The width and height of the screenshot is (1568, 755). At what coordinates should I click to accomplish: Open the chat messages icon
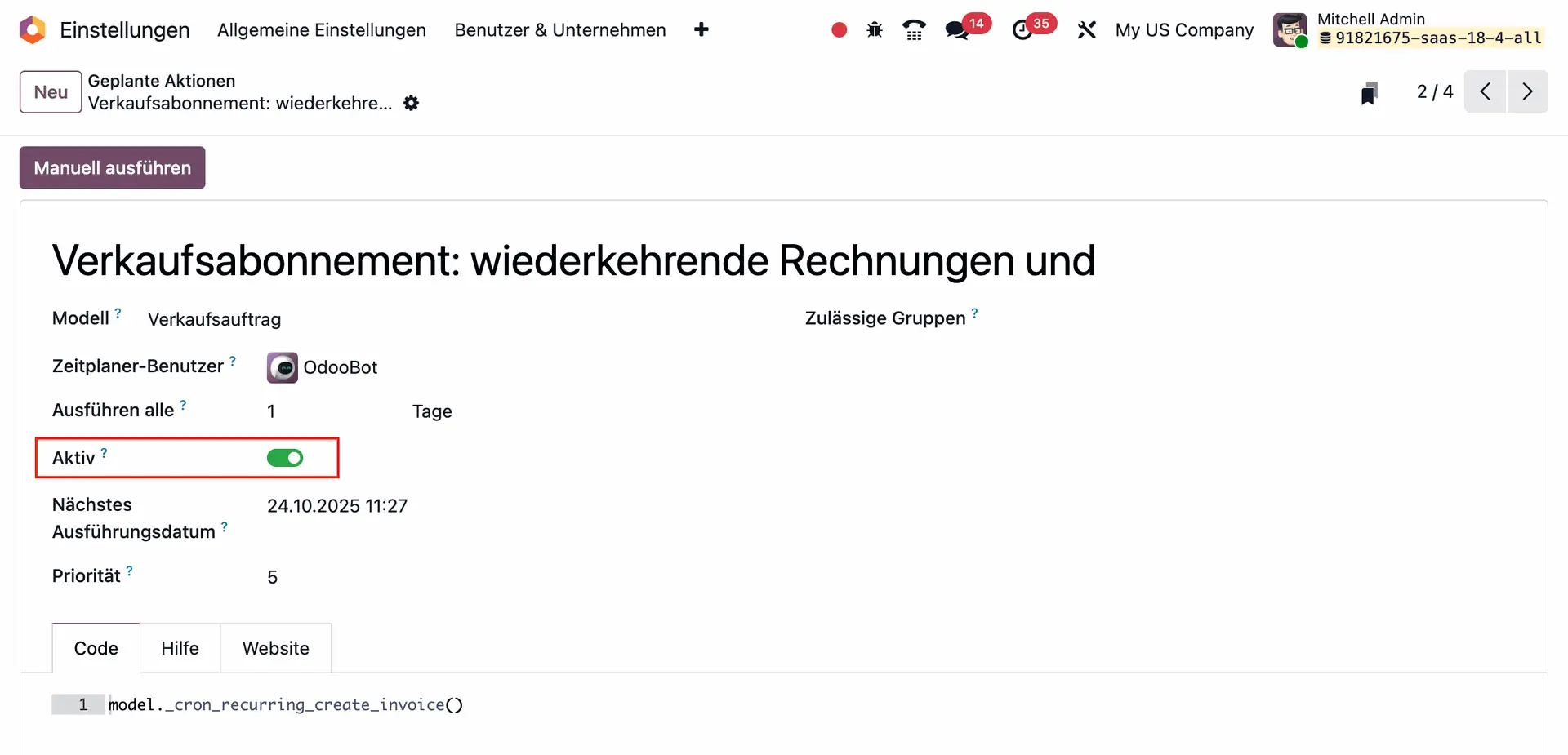(x=955, y=30)
